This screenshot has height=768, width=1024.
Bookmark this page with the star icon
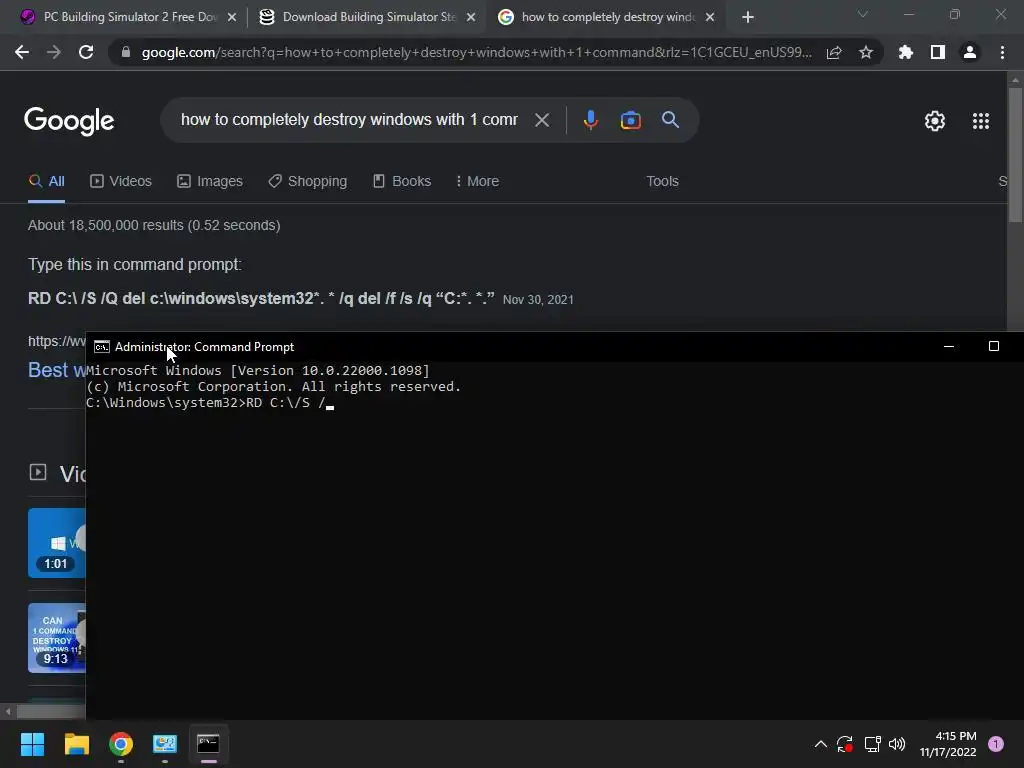click(x=866, y=52)
